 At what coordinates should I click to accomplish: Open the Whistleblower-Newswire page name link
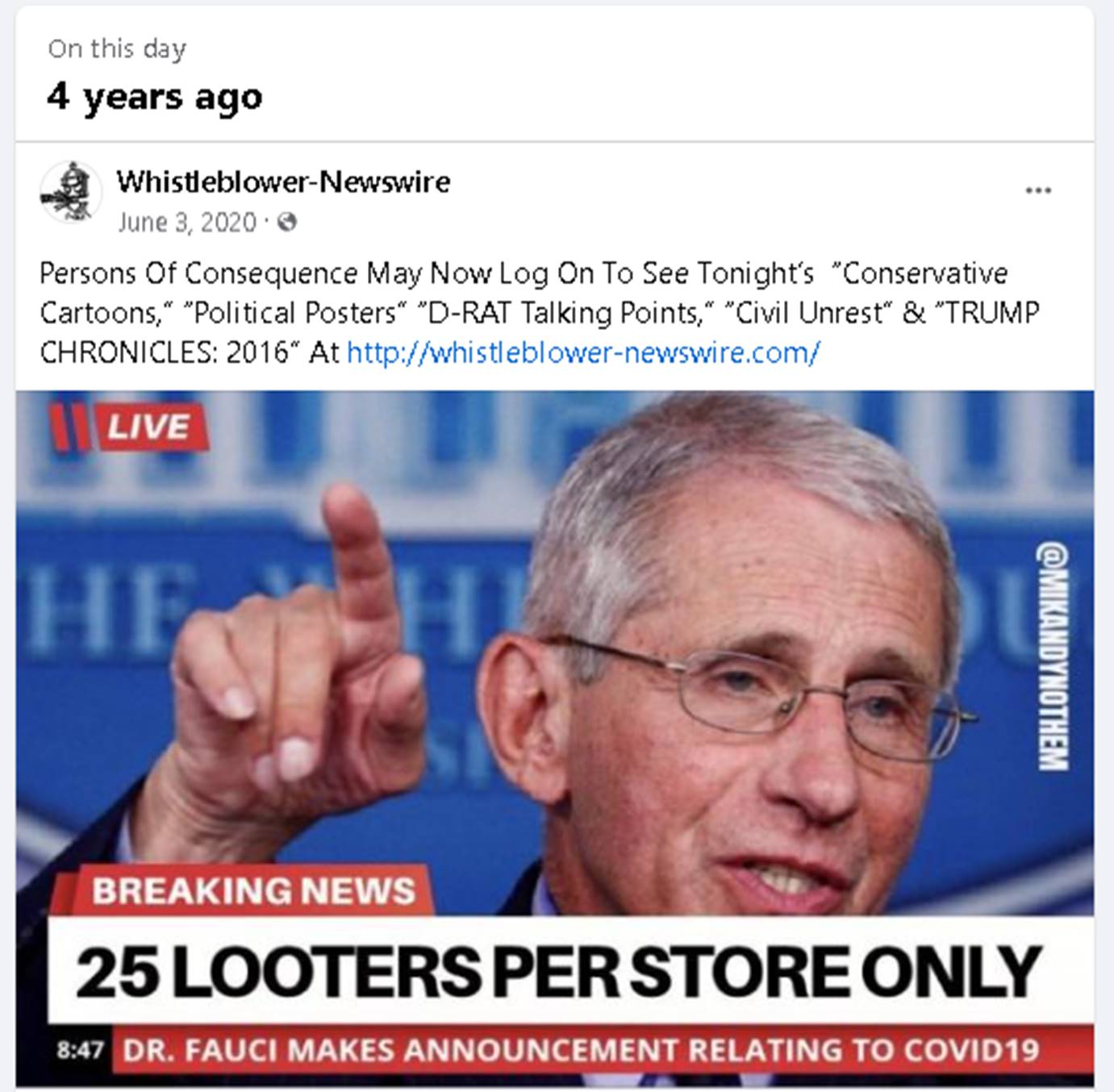[283, 181]
